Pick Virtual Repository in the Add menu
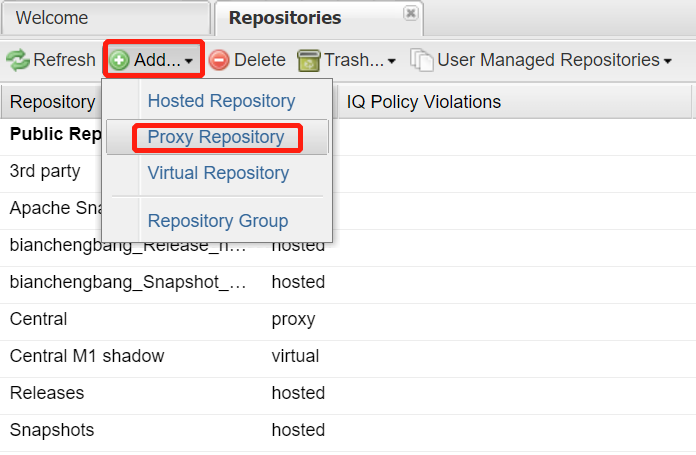The width and height of the screenshot is (696, 455). click(x=218, y=173)
